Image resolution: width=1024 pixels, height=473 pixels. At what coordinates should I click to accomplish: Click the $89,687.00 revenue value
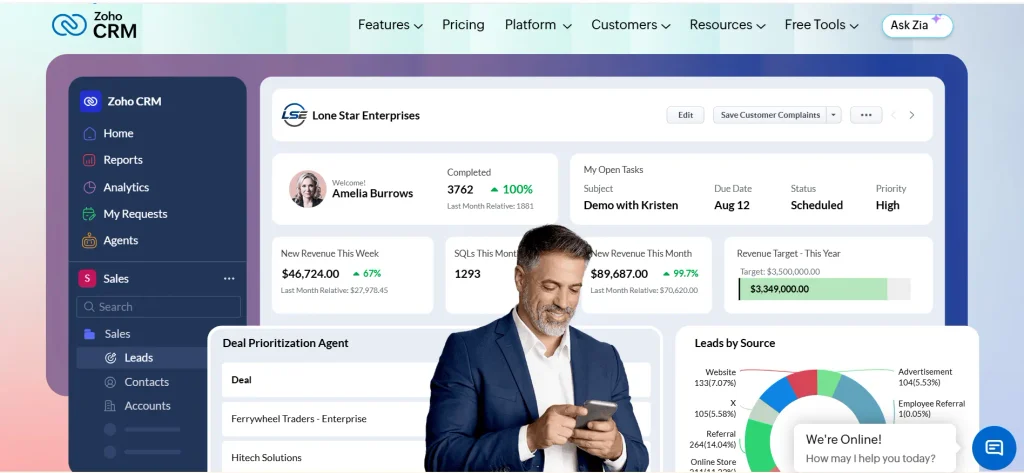(620, 274)
